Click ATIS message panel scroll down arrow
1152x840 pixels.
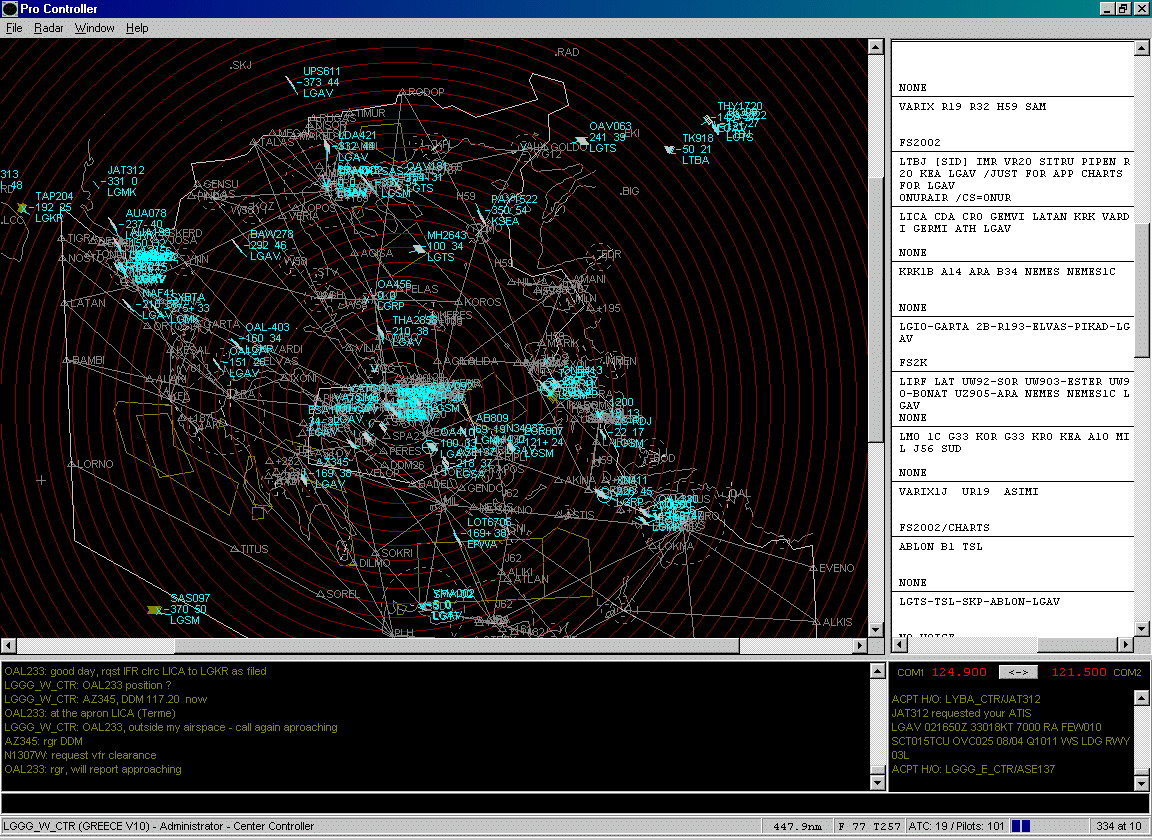click(1141, 783)
